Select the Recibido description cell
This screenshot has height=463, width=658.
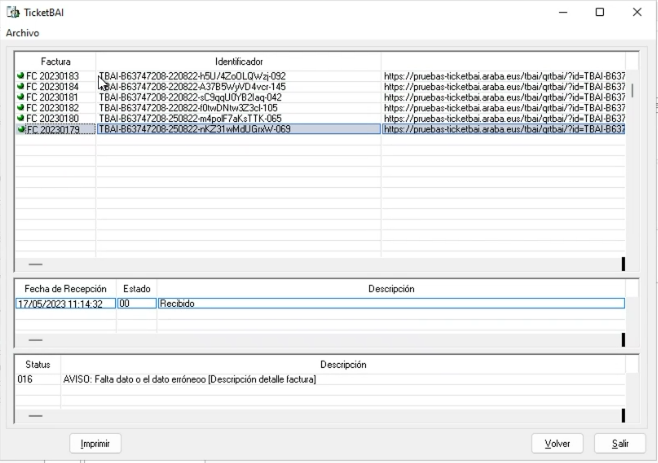click(x=390, y=303)
